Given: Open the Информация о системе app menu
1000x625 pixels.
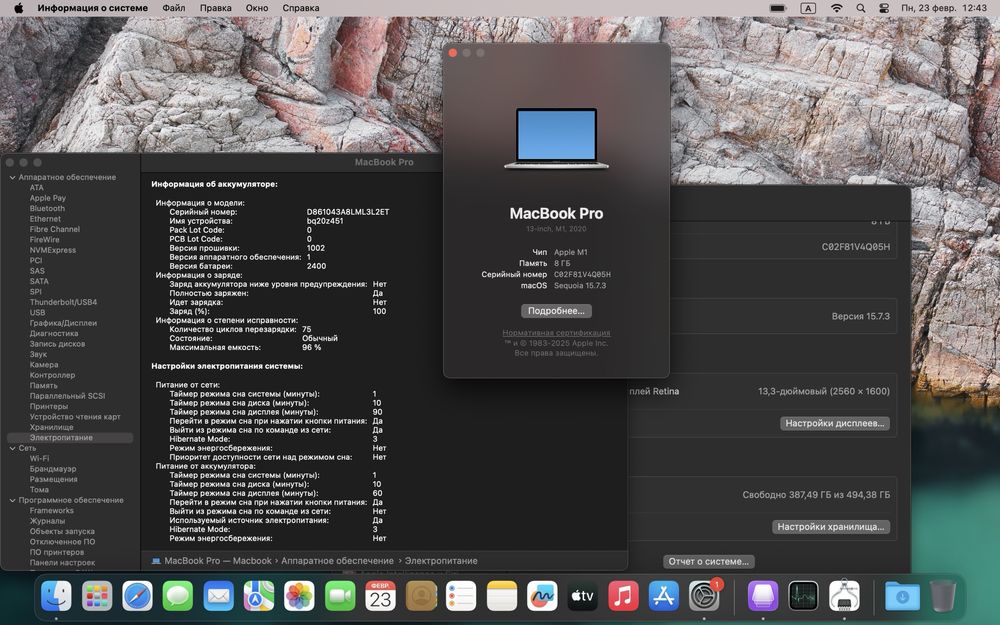Looking at the screenshot, I should point(92,8).
